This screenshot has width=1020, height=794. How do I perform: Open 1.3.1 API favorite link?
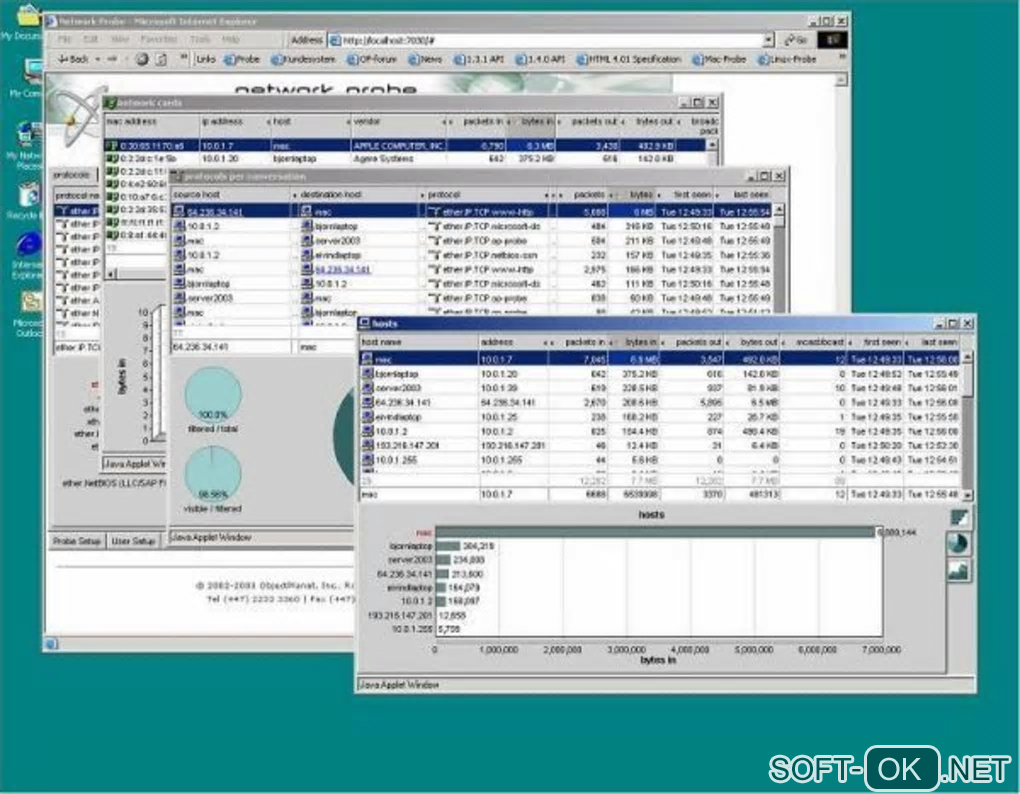pos(479,59)
